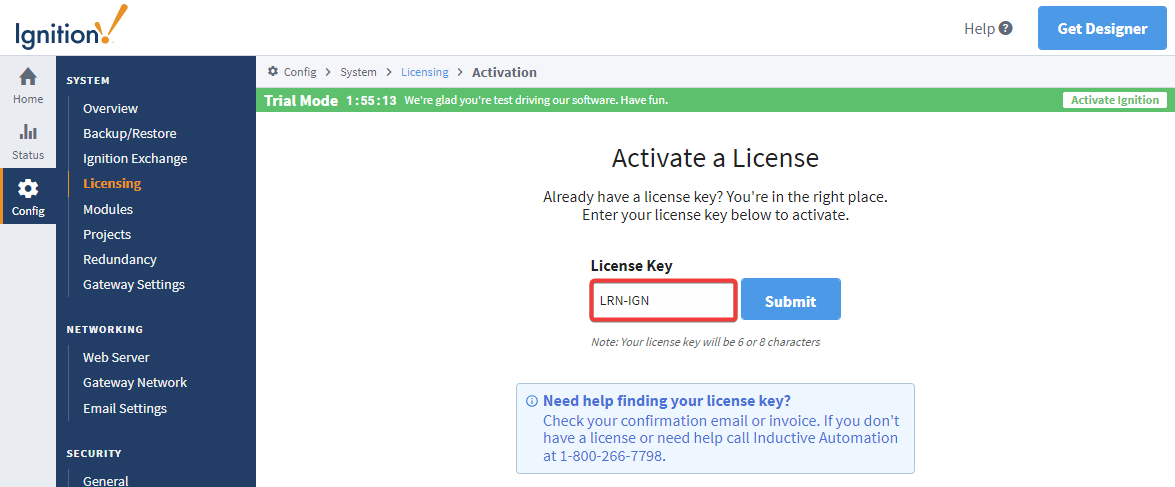Viewport: 1175px width, 487px height.
Task: Click the info icon in help box
Action: coord(532,400)
